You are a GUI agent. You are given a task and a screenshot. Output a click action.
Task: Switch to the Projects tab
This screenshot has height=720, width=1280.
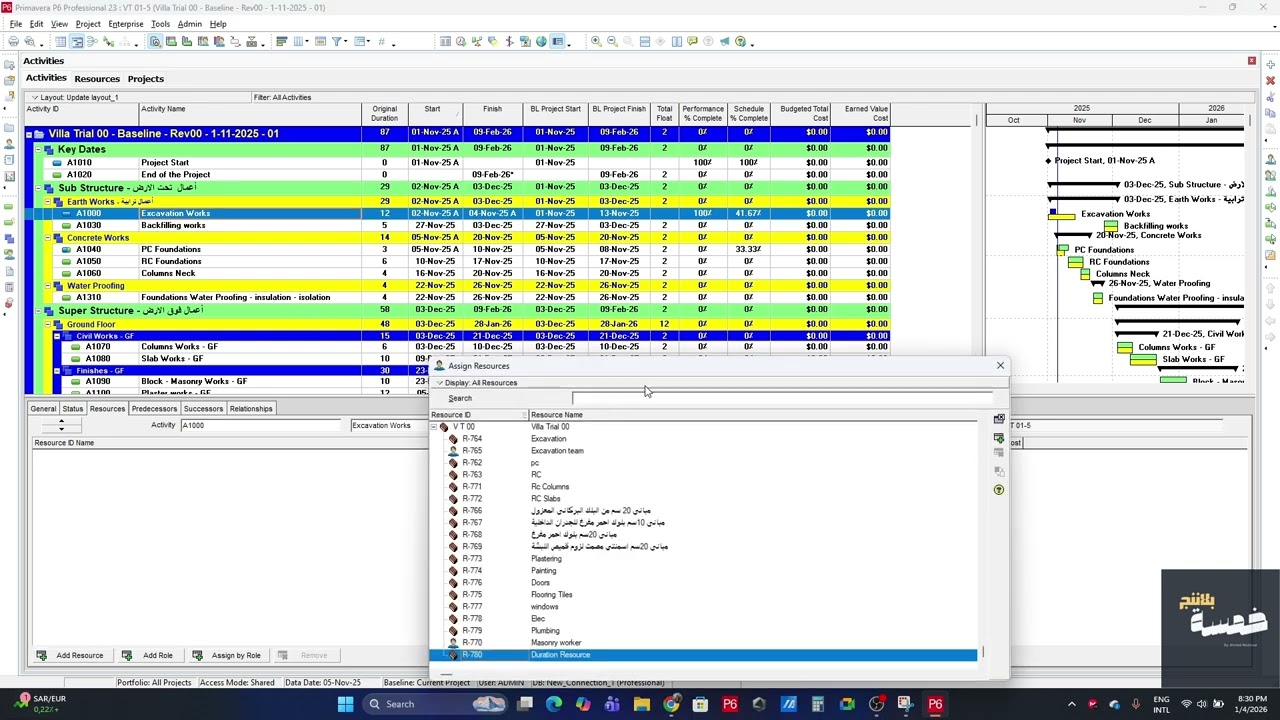(x=145, y=79)
